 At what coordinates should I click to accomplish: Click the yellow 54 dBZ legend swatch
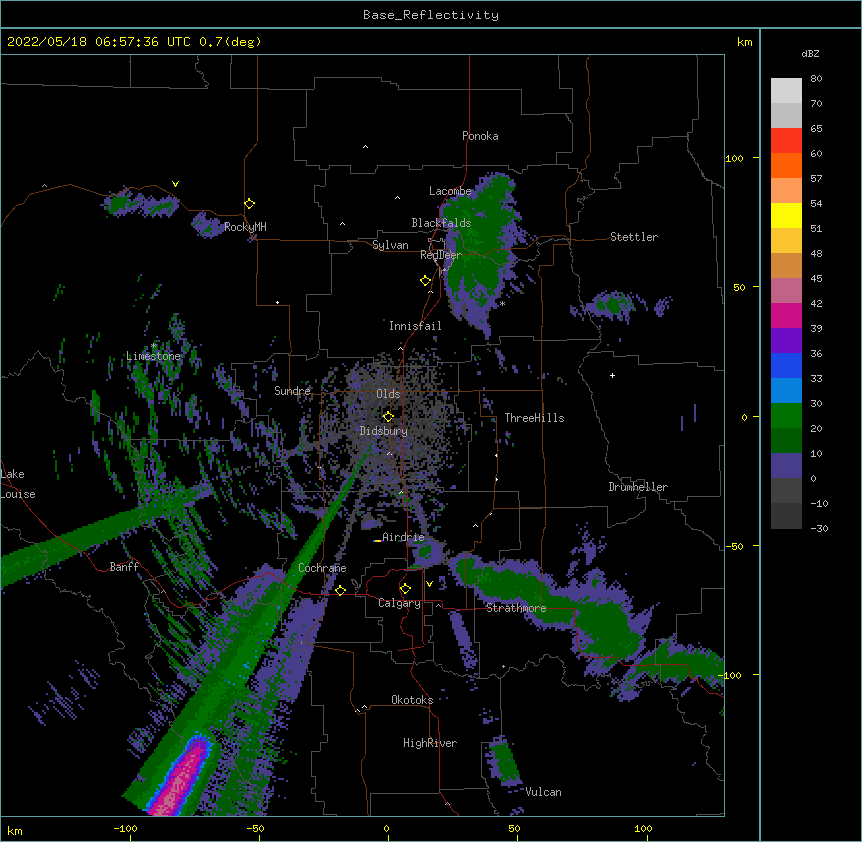pos(786,215)
